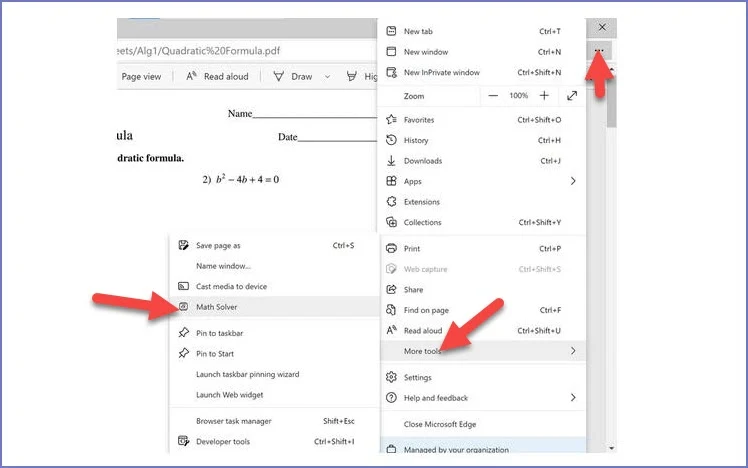The width and height of the screenshot is (748, 468).
Task: Click the Extensions puzzle icon
Action: pos(391,201)
